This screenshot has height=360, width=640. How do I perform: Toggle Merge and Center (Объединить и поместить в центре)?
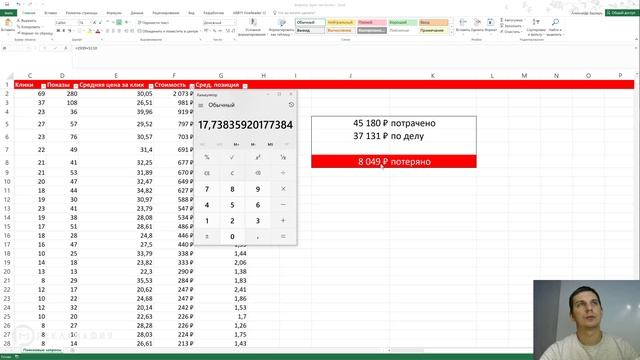coord(168,31)
